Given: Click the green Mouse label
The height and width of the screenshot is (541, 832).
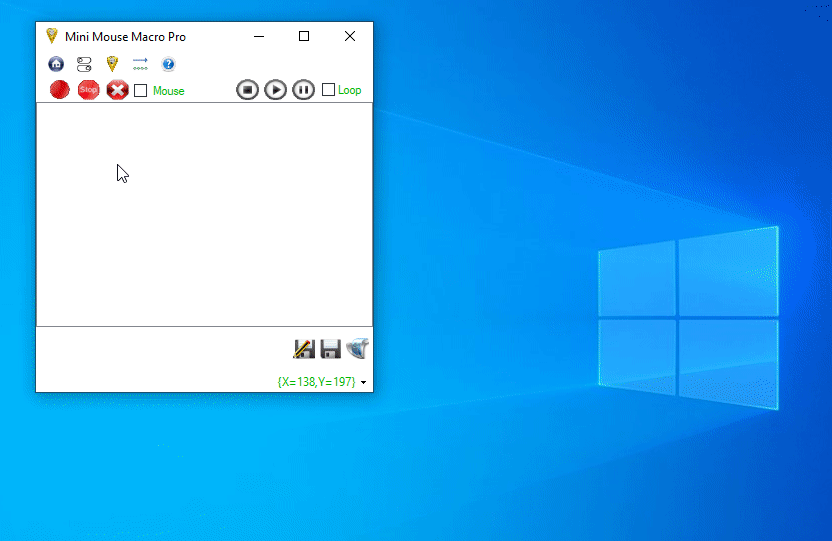Looking at the screenshot, I should (x=168, y=91).
